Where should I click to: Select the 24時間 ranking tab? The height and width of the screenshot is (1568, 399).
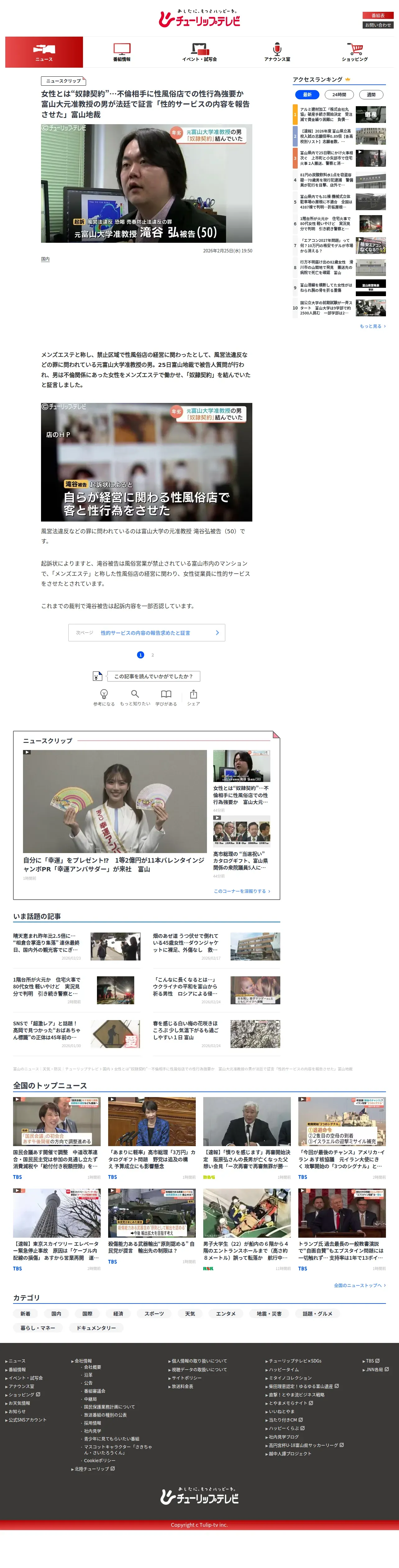339,95
